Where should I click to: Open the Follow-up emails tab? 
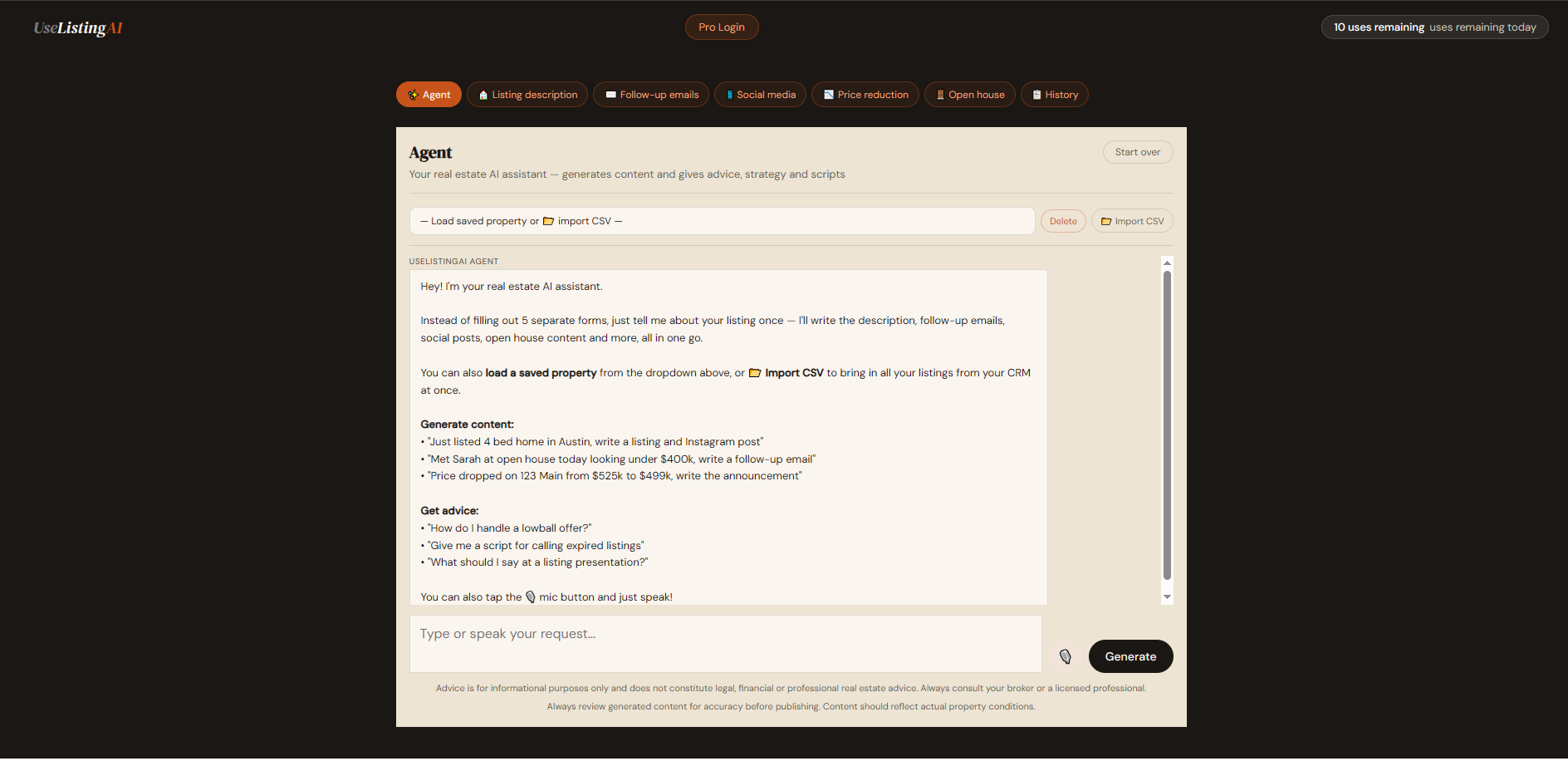(651, 95)
